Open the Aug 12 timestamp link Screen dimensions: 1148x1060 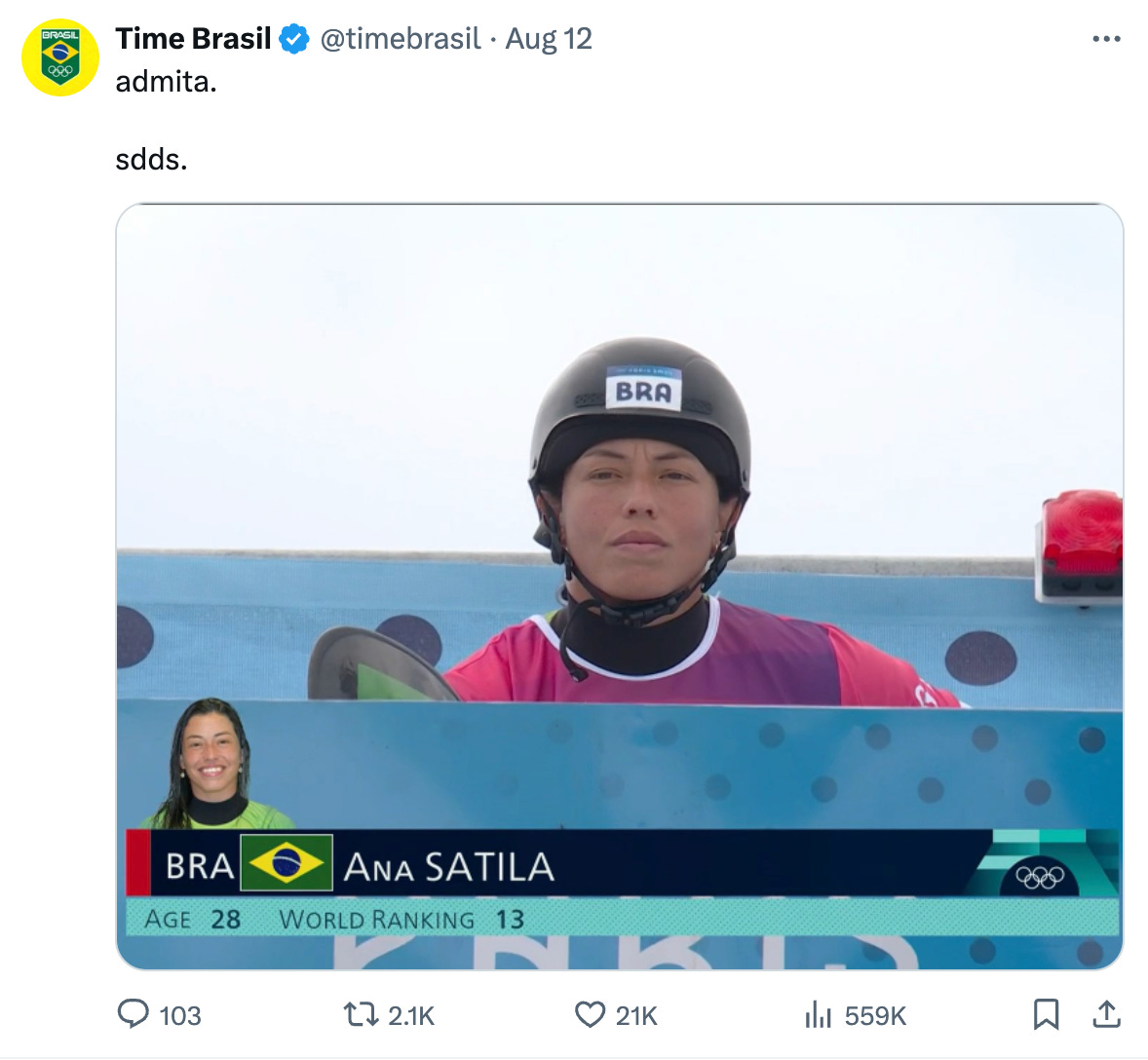[x=549, y=39]
